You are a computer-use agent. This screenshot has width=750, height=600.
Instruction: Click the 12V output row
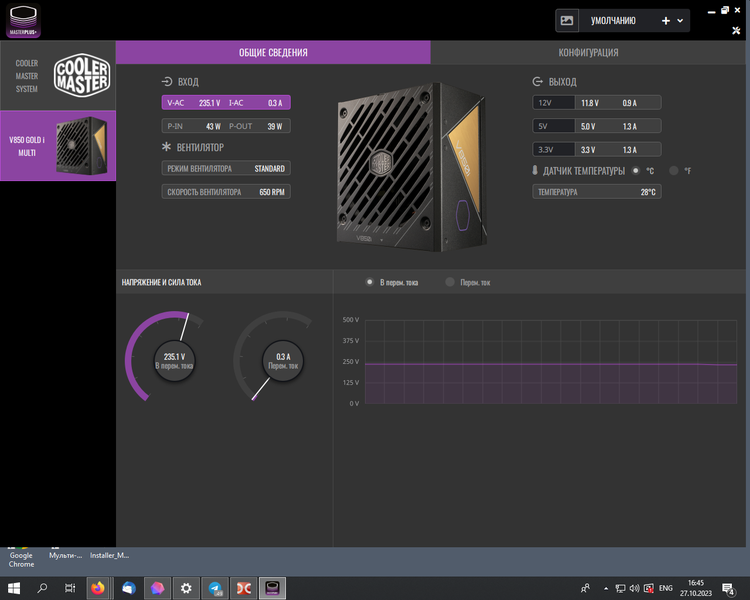(596, 103)
